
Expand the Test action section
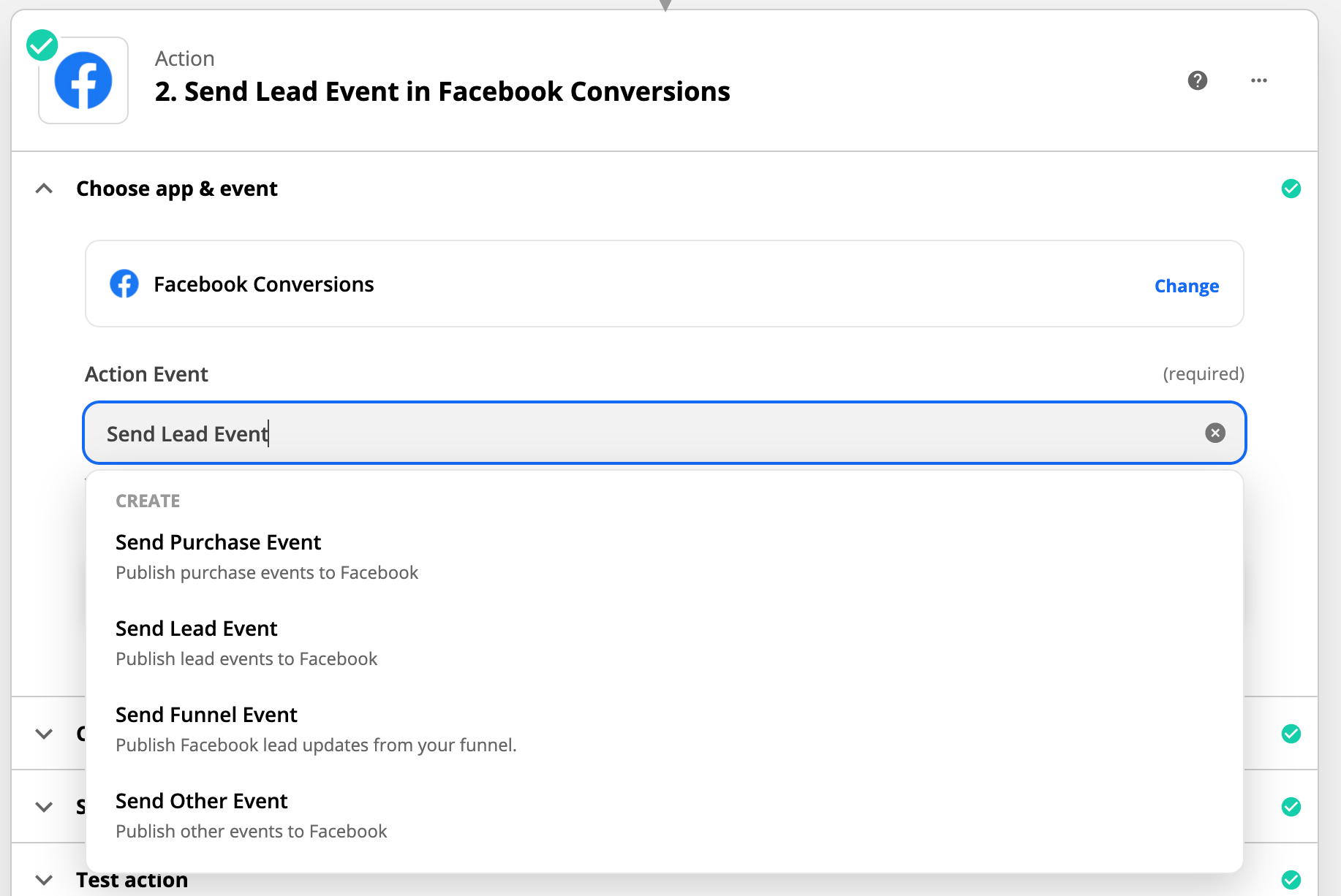tap(43, 879)
